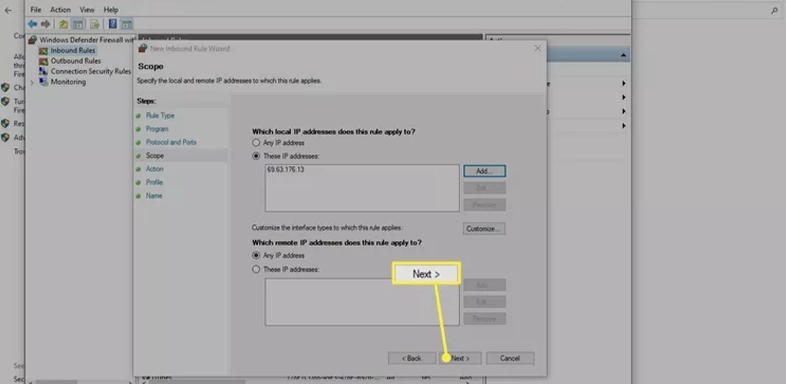This screenshot has height=384, width=786.
Task: Click the search magnifier in the Control Panel window
Action: tap(774, 10)
